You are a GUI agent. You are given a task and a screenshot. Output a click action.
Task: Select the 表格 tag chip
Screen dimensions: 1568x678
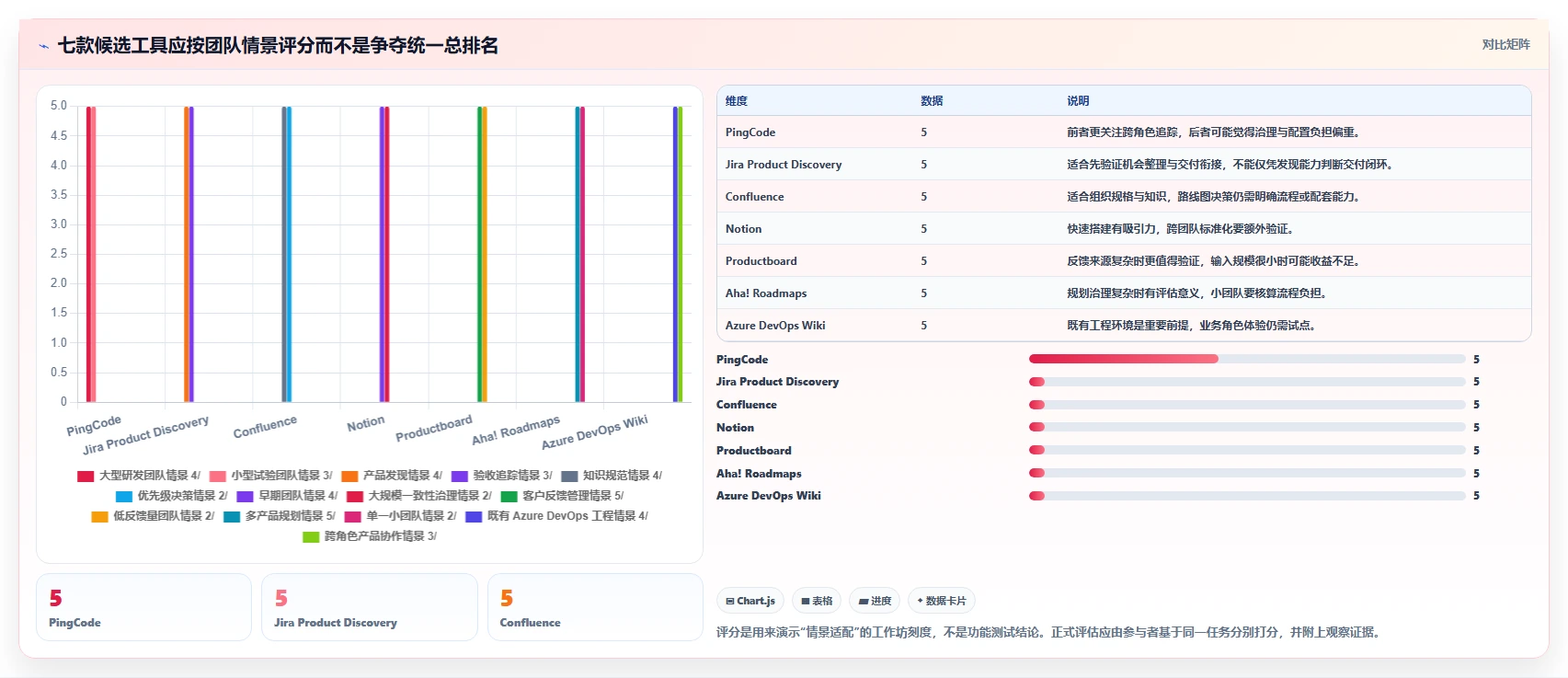(x=817, y=601)
